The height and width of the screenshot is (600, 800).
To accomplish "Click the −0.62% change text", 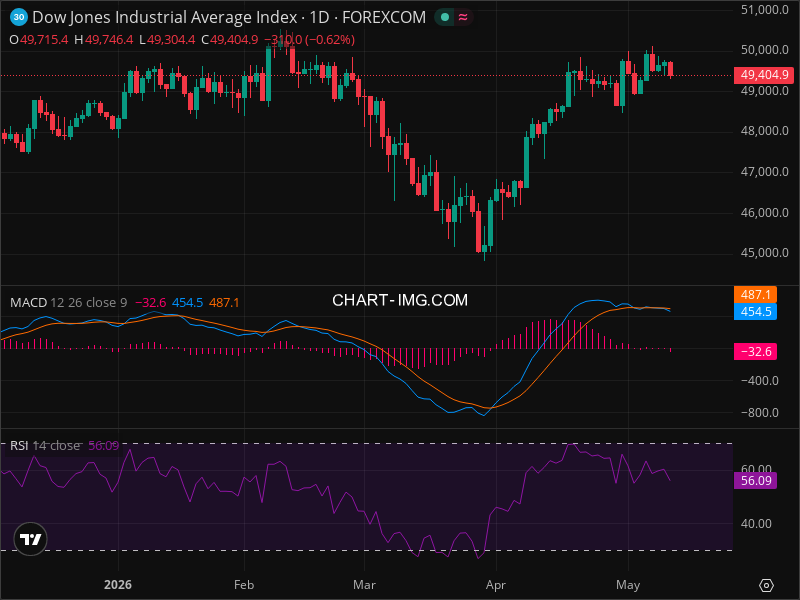I will pos(330,40).
